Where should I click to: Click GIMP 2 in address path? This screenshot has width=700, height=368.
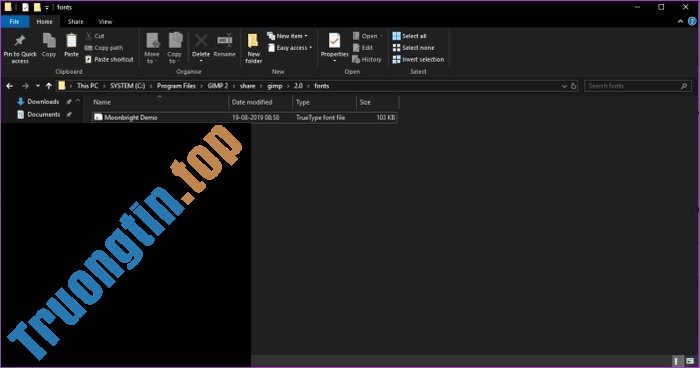218,86
